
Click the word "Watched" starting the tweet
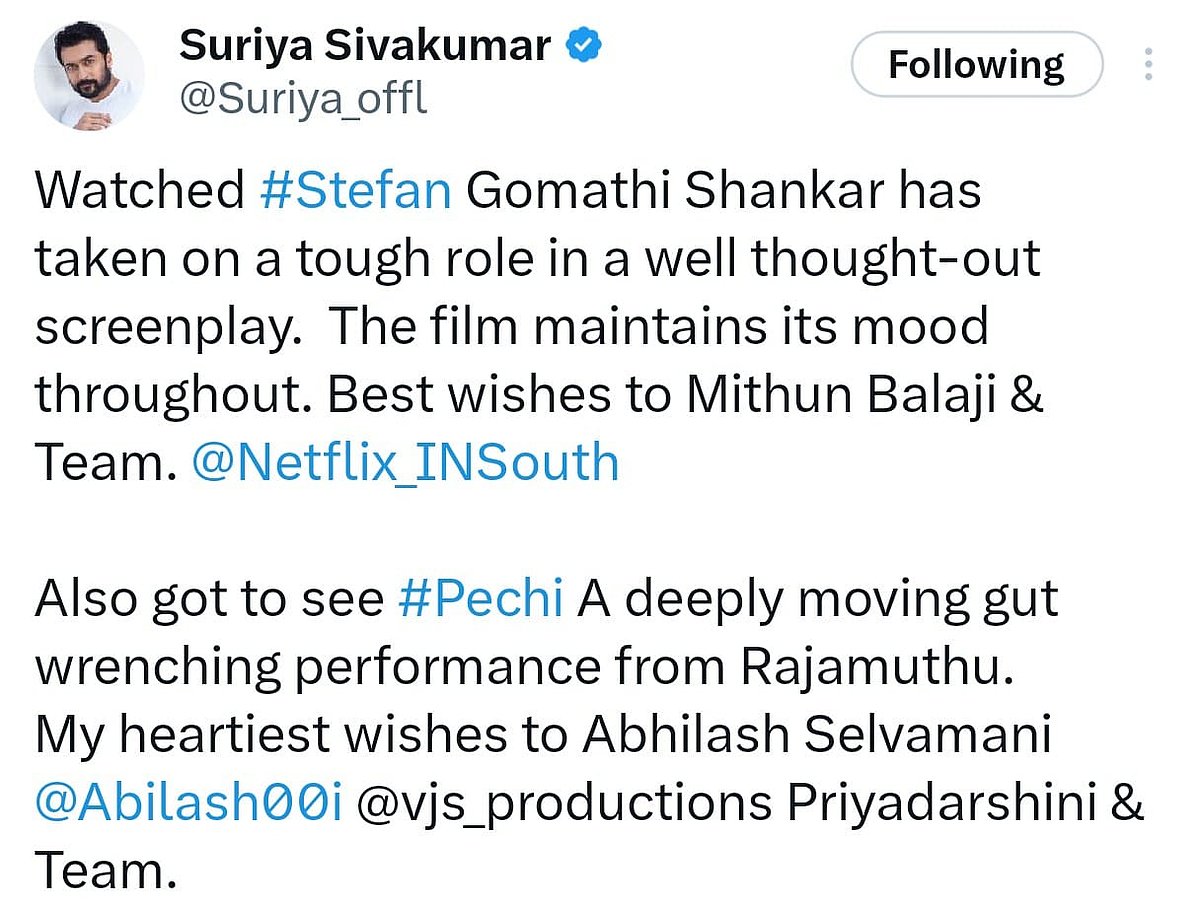point(139,190)
